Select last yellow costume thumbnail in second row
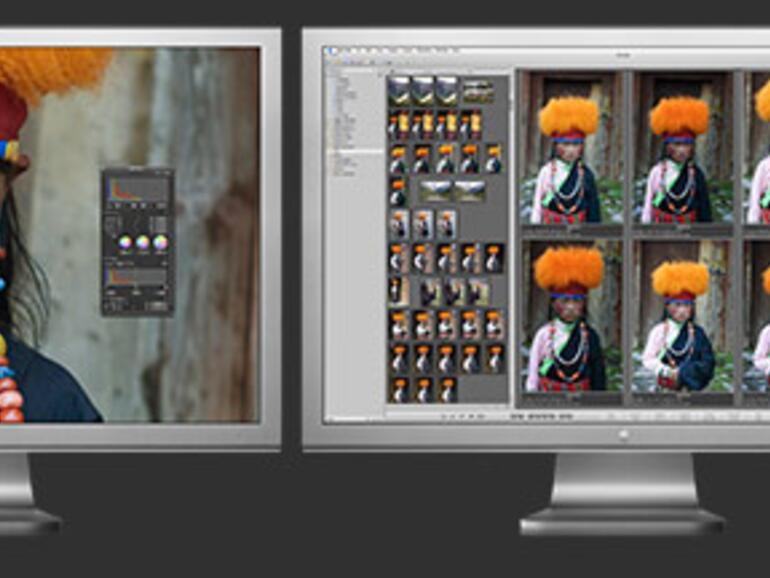This screenshot has height=578, width=770. (470, 125)
